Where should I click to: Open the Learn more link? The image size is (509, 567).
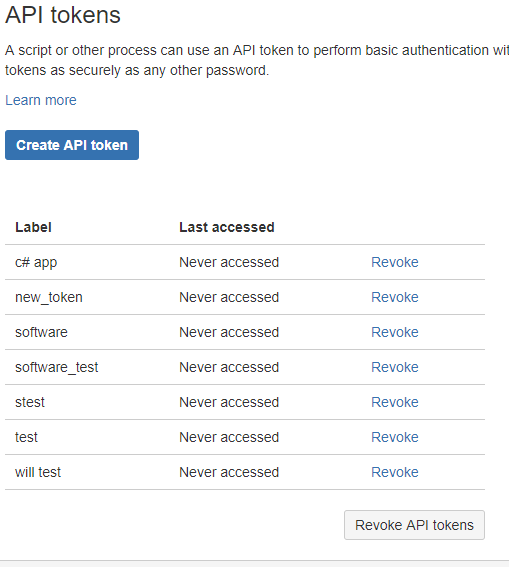pos(41,100)
